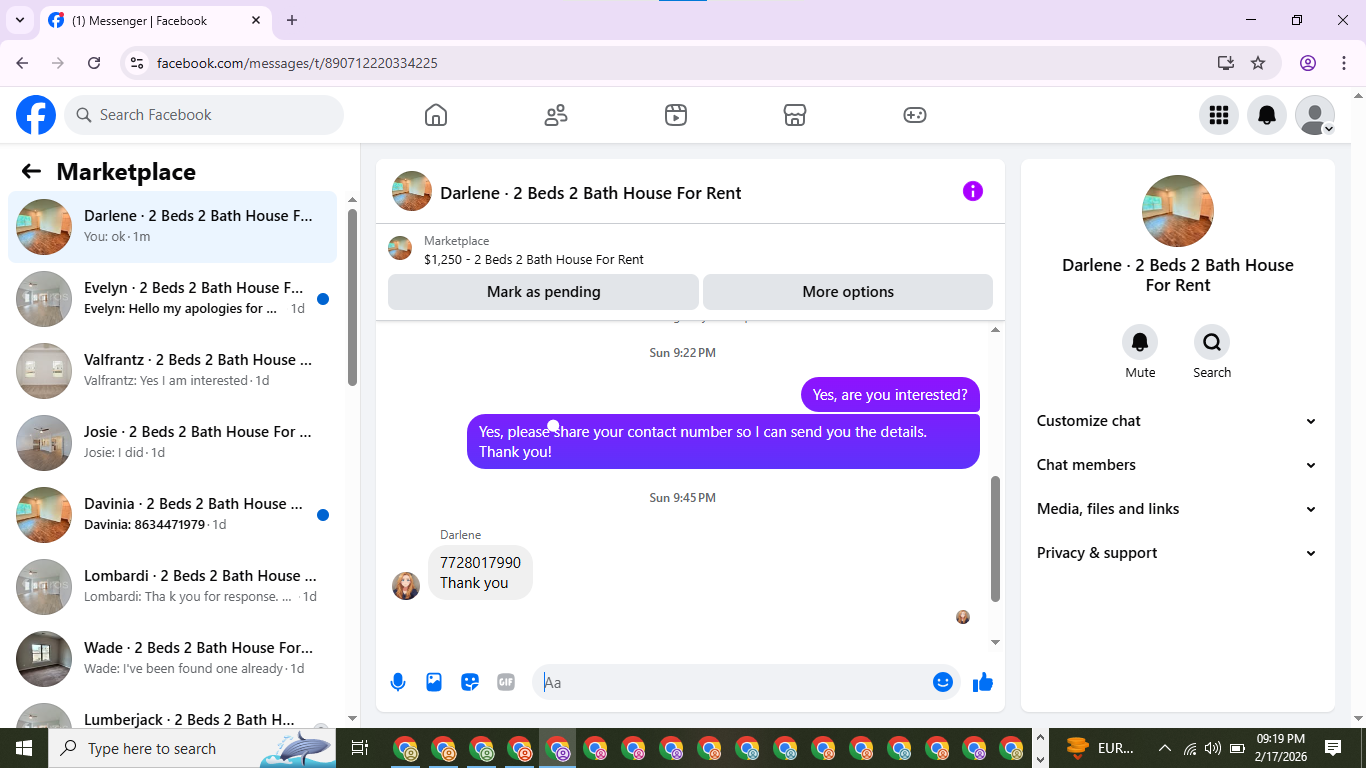
Task: Click the back arrow beside Marketplace
Action: click(31, 171)
